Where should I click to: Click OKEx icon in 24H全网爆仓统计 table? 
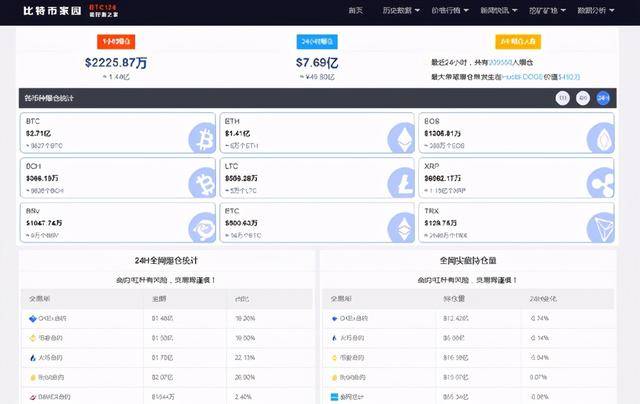pyautogui.click(x=33, y=318)
